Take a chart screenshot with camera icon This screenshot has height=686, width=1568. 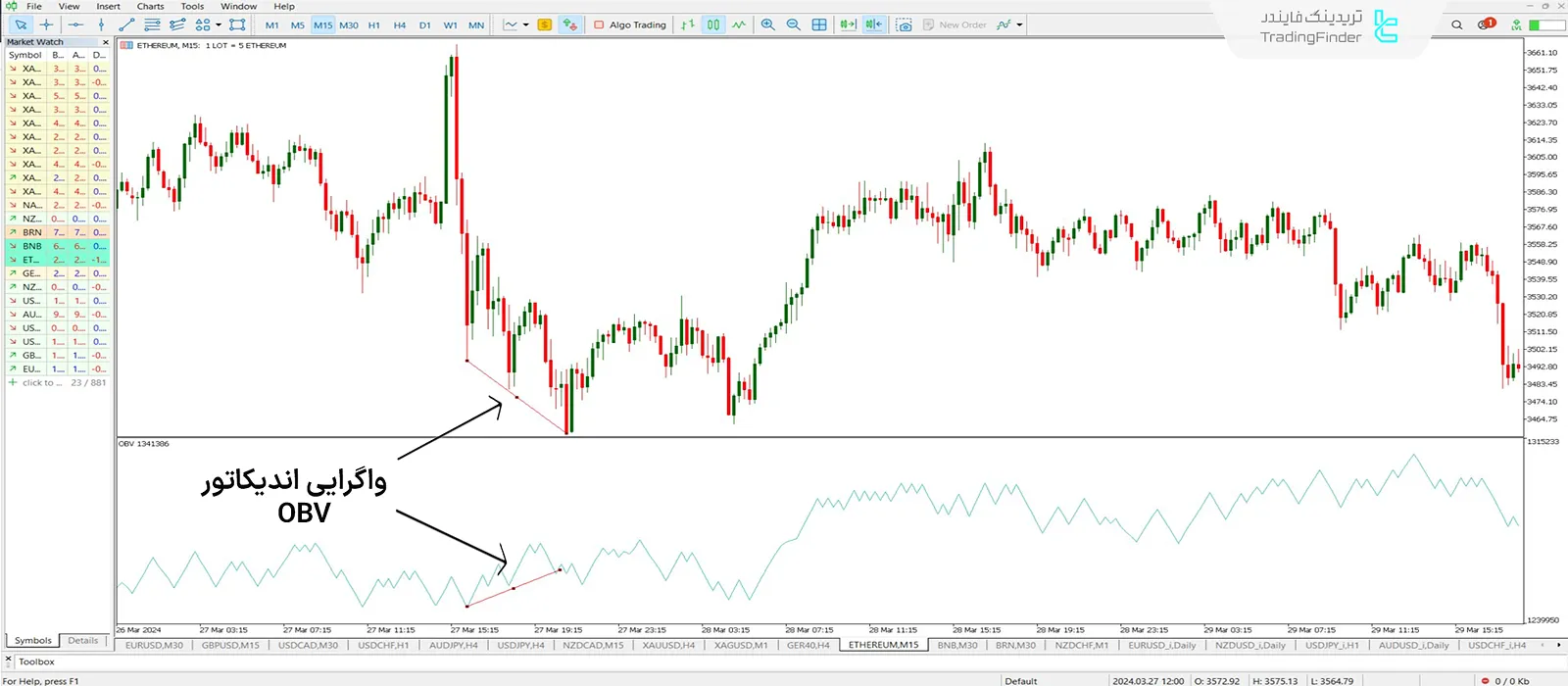click(x=904, y=24)
